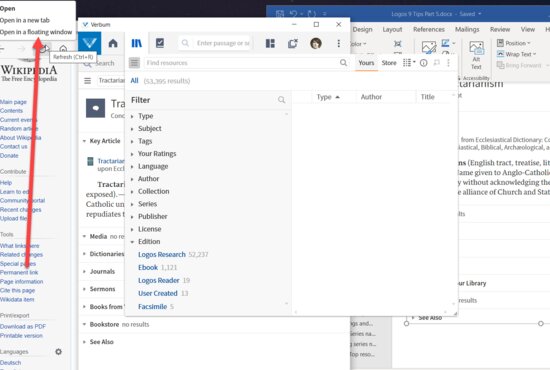Click the Library books icon
550x370 pixels.
(x=136, y=43)
